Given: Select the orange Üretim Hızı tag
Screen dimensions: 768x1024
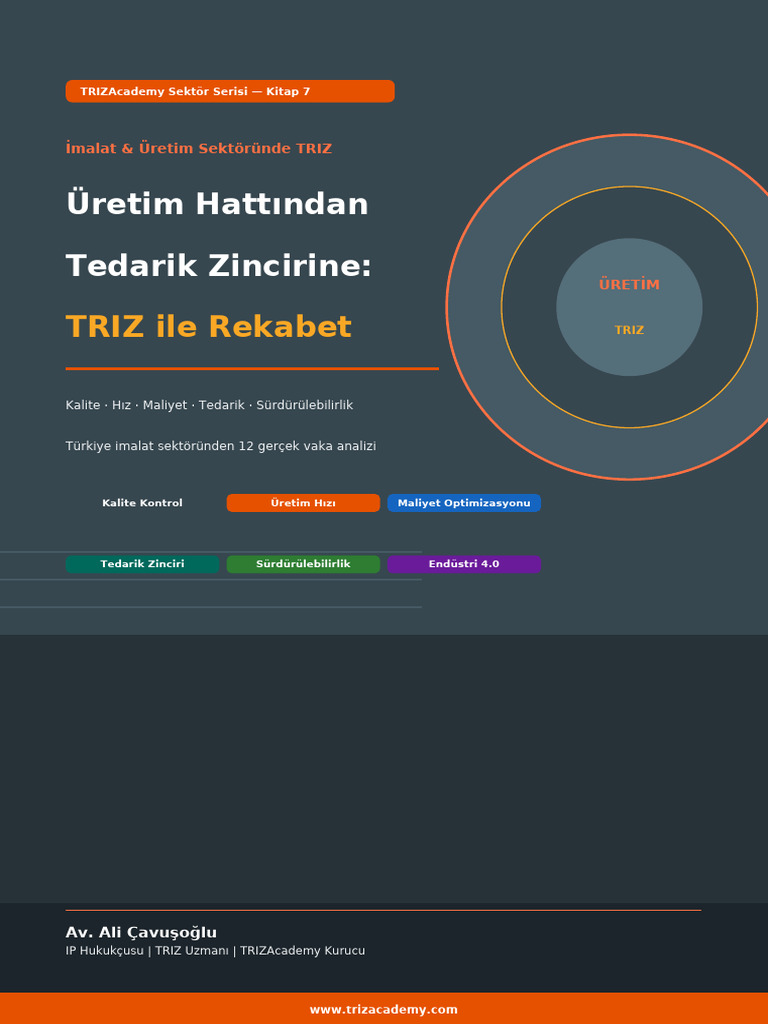Looking at the screenshot, I should tap(303, 503).
